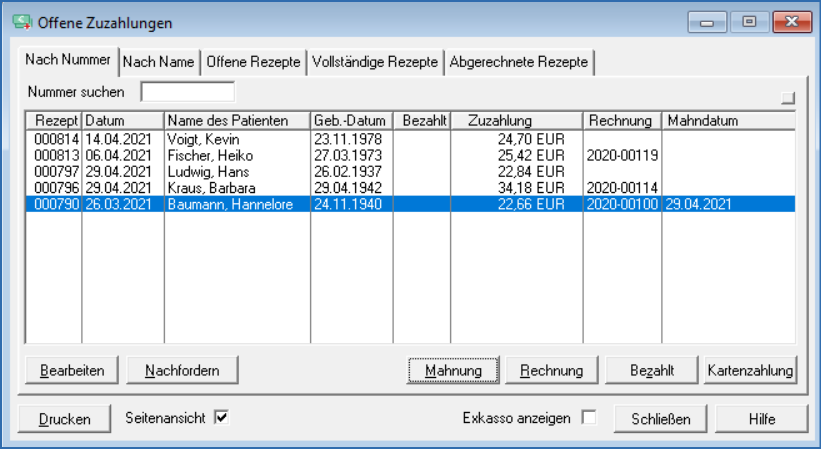Open the Hilfe button
Screen dimensions: 821x449
[761, 419]
